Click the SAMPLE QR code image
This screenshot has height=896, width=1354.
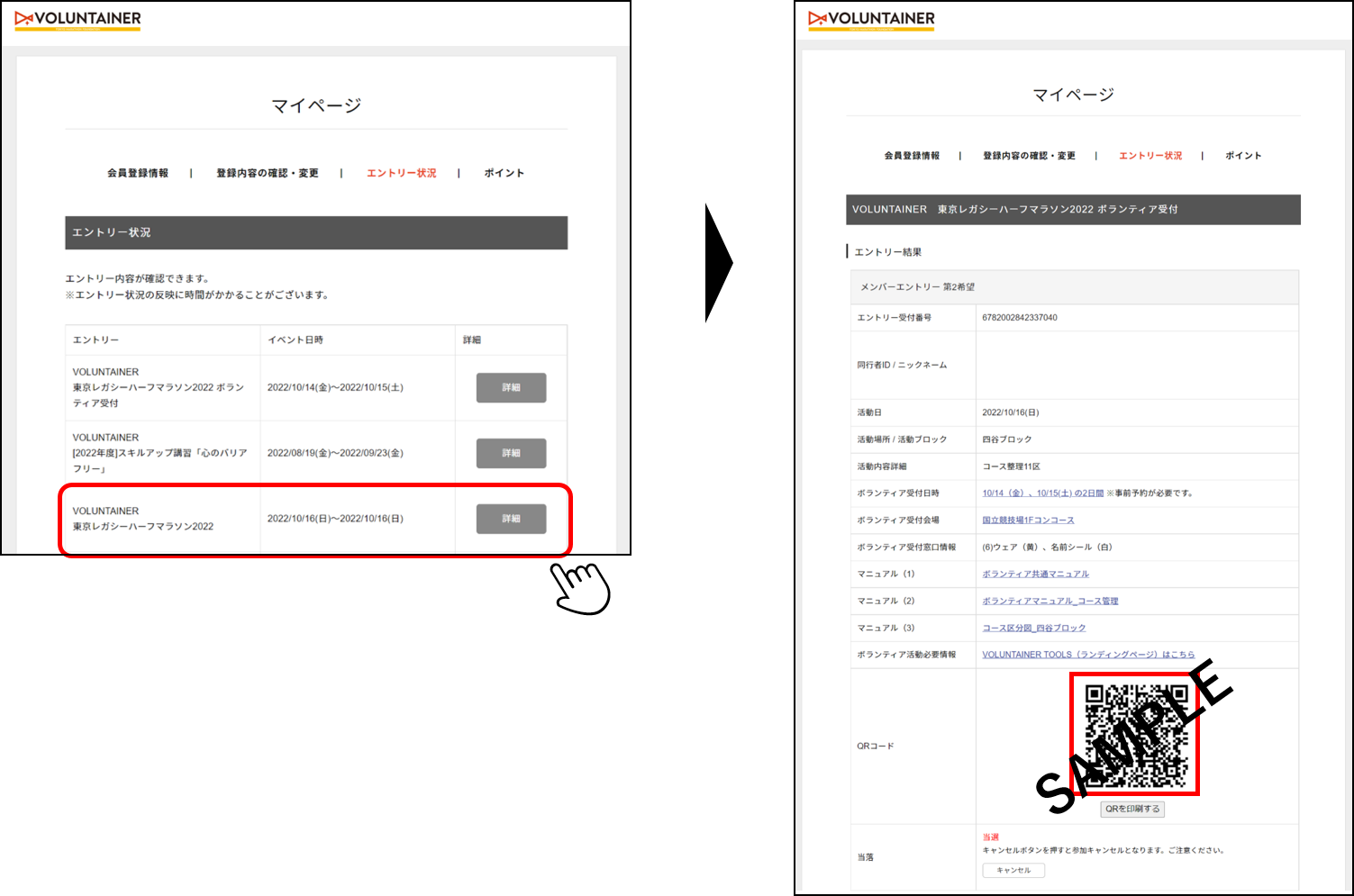click(x=1134, y=735)
